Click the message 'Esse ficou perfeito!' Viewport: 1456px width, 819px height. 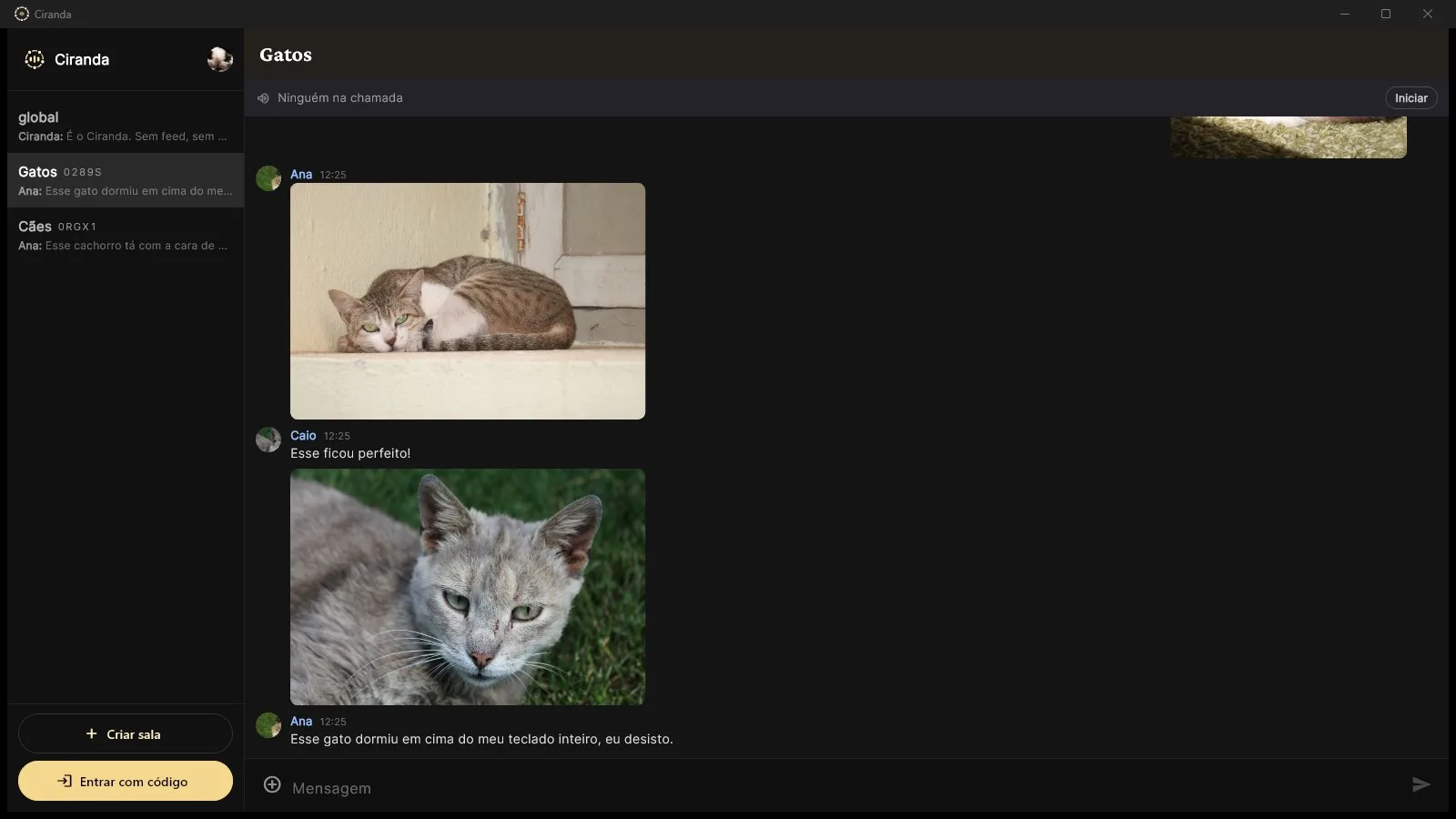click(x=350, y=453)
